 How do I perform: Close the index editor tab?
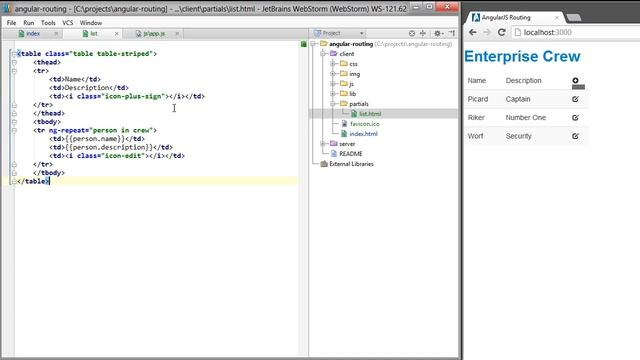click(x=56, y=33)
